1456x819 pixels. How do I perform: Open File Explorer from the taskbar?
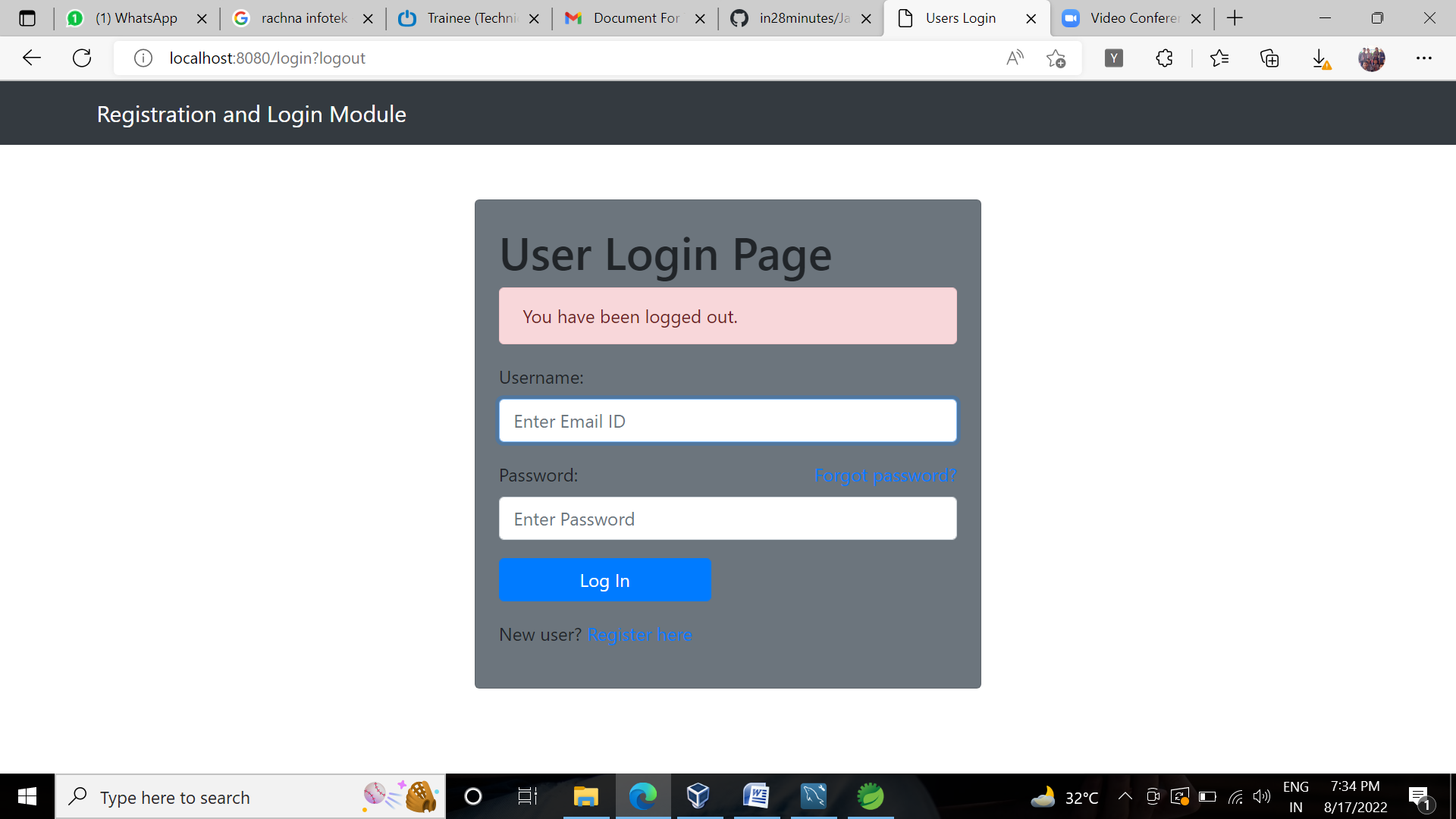[x=585, y=796]
